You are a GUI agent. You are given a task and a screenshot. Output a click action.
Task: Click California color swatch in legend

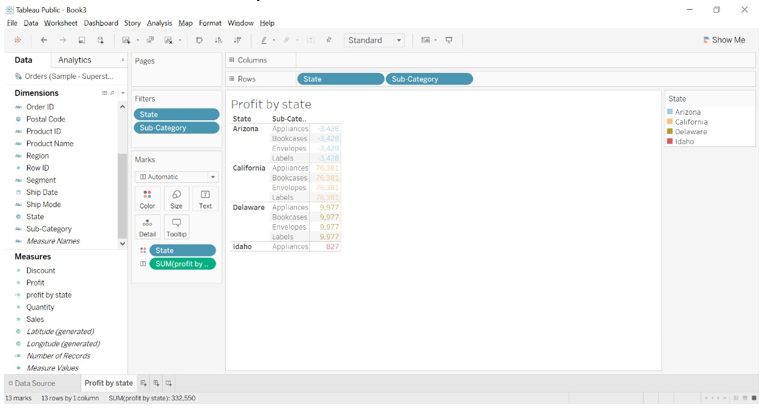(x=670, y=121)
